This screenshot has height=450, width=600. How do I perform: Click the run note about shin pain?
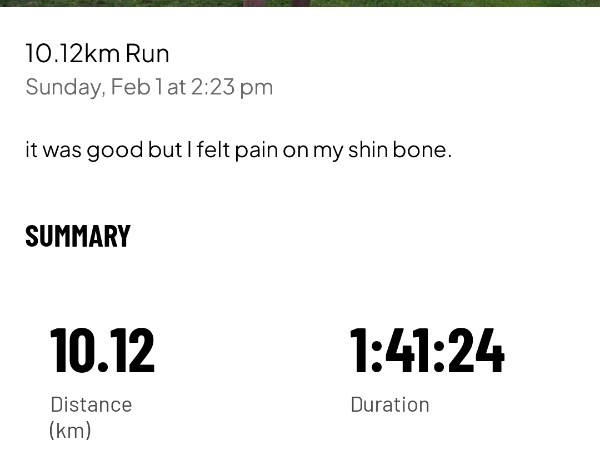point(238,150)
